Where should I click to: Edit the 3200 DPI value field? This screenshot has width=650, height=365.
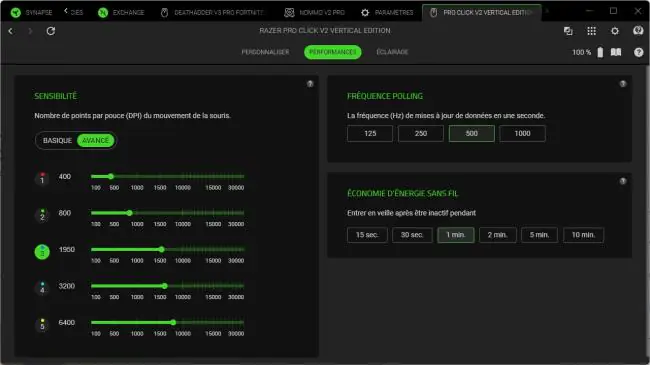(67, 286)
